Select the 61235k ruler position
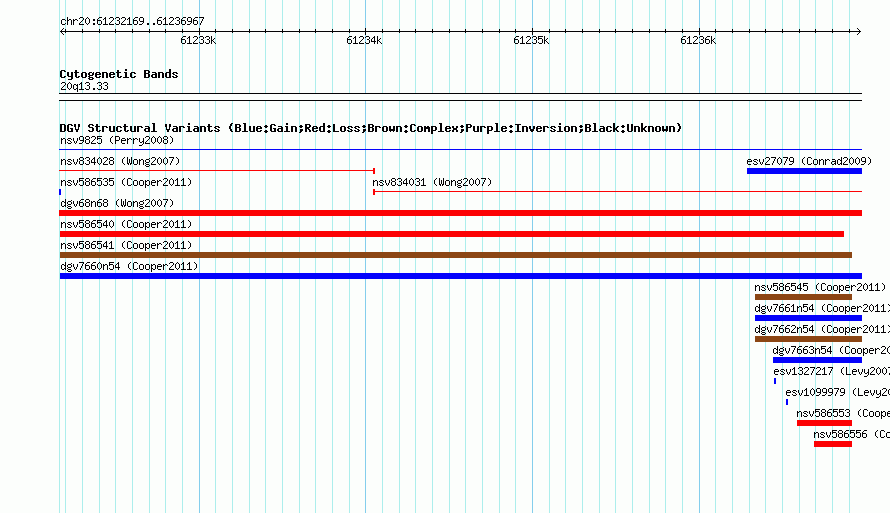The height and width of the screenshot is (513, 890). click(531, 40)
